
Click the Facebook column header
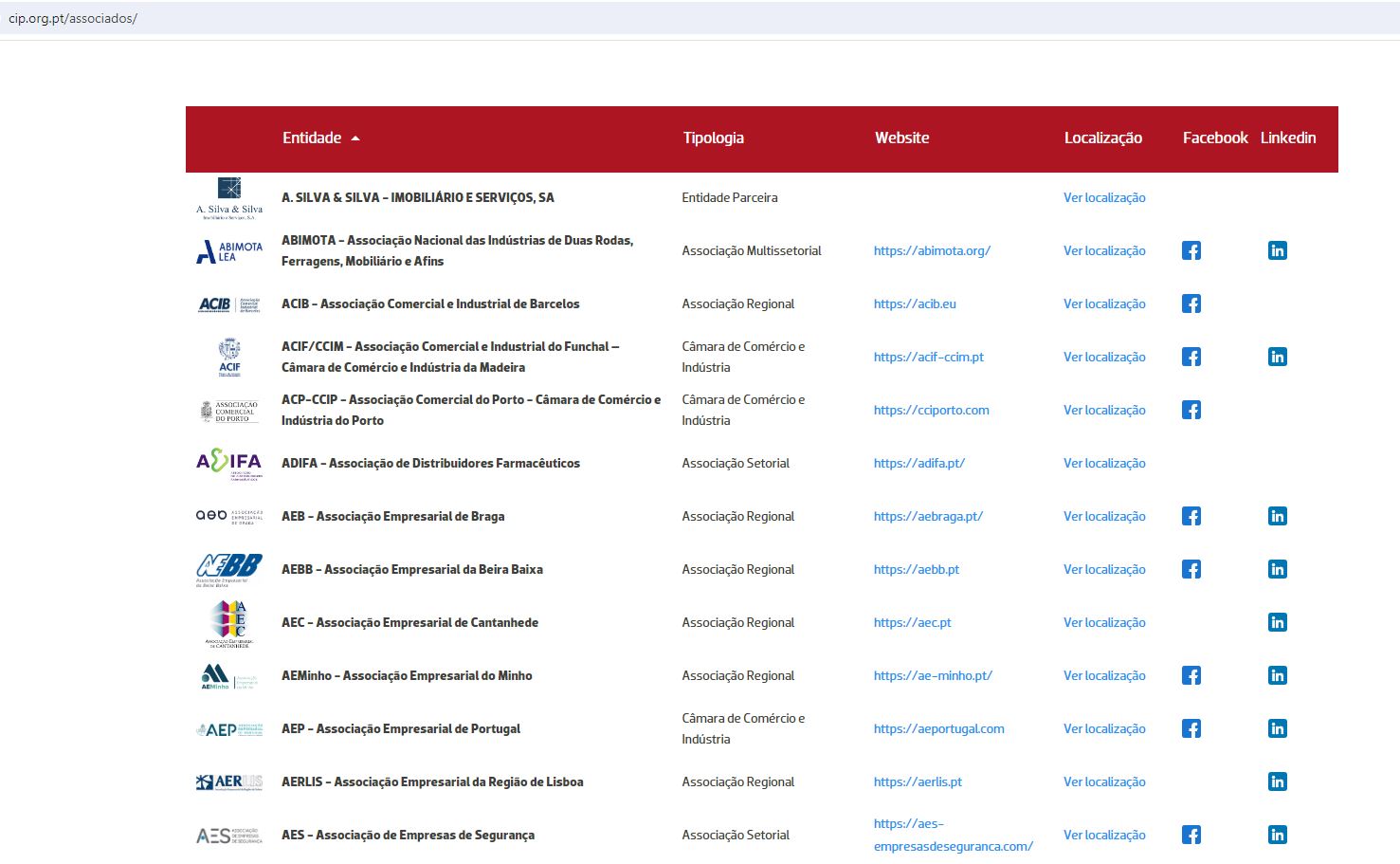1215,138
